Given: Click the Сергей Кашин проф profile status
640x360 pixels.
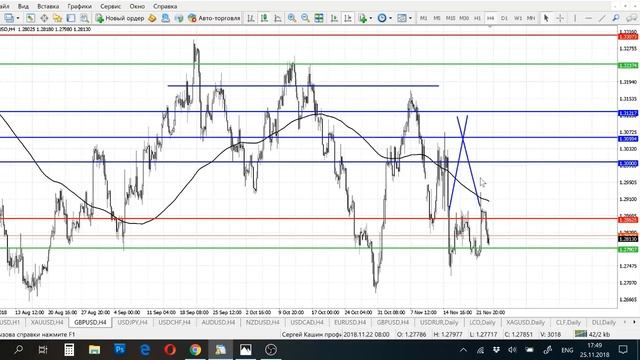Looking at the screenshot, I should click(x=311, y=334).
